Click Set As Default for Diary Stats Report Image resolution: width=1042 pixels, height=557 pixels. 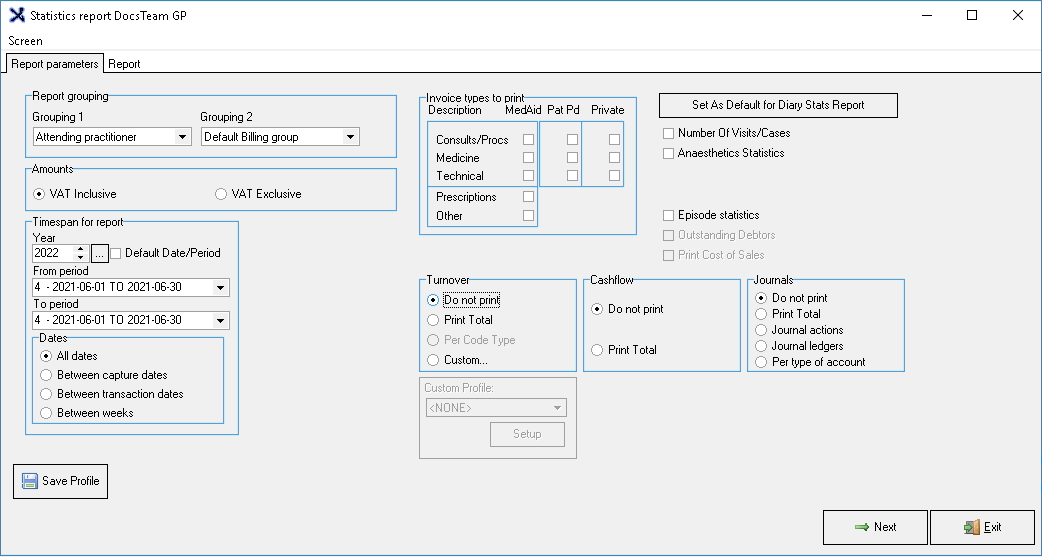click(778, 105)
